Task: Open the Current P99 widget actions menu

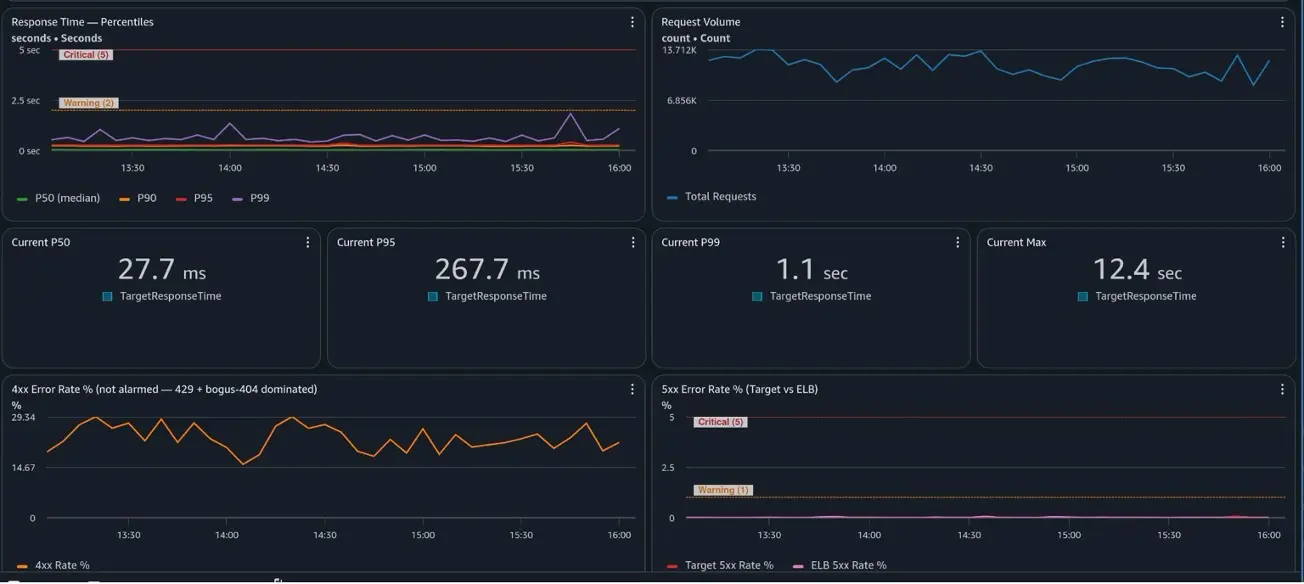Action: pyautogui.click(x=957, y=242)
